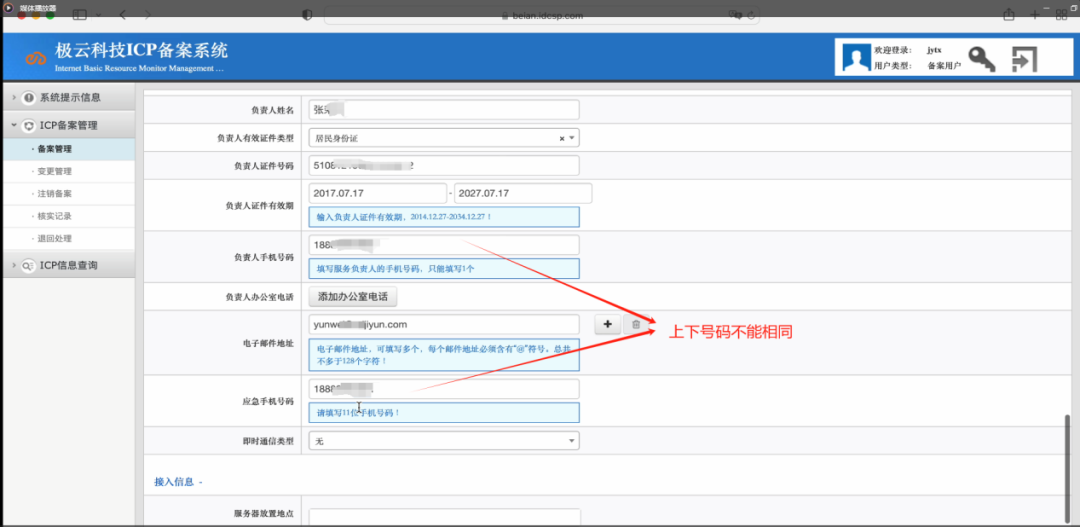
Task: Click the trash icon beside email address
Action: tap(635, 324)
